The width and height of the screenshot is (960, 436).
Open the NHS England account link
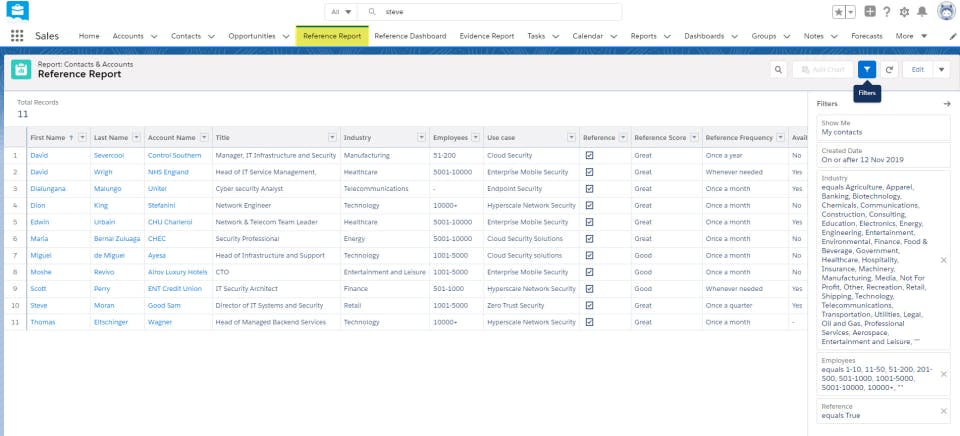point(168,172)
